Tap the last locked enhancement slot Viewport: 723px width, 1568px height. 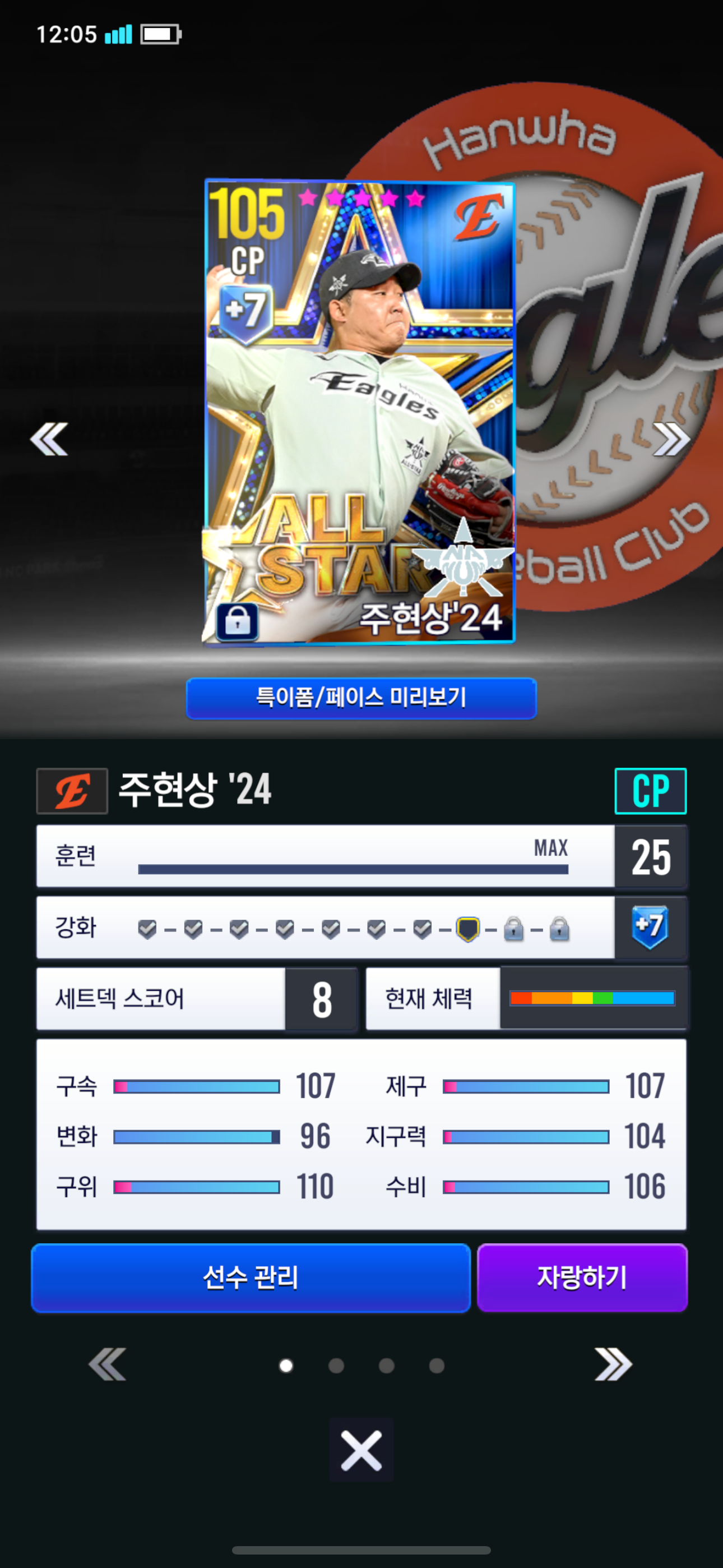(559, 929)
